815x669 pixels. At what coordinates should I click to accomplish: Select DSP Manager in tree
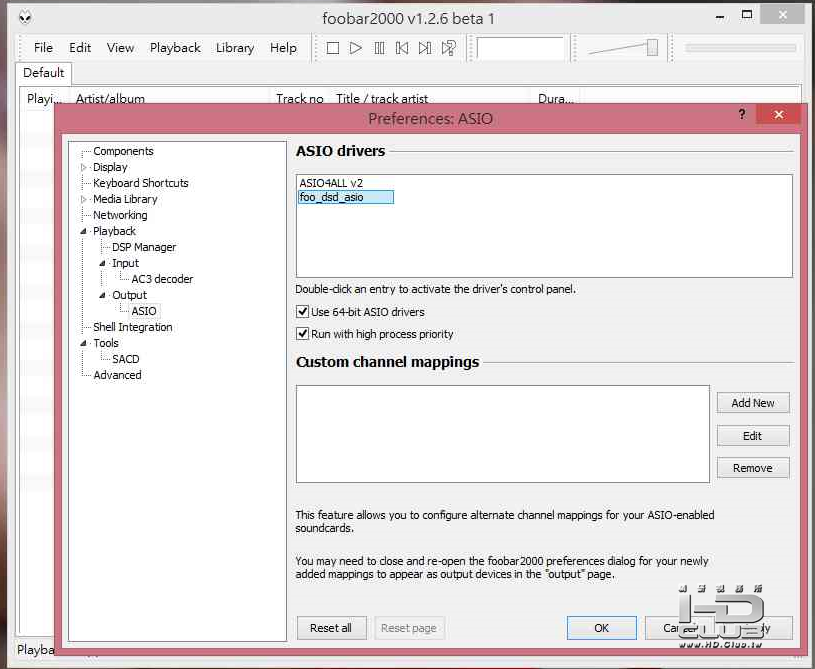click(x=144, y=247)
